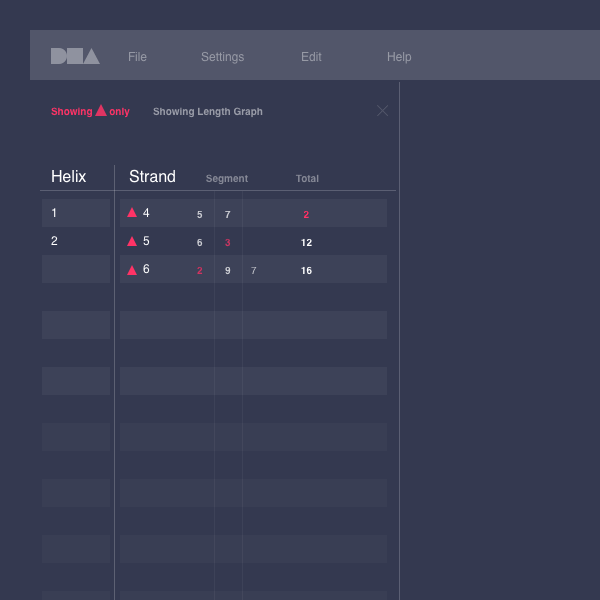Sort by the Total column header

pyautogui.click(x=307, y=179)
